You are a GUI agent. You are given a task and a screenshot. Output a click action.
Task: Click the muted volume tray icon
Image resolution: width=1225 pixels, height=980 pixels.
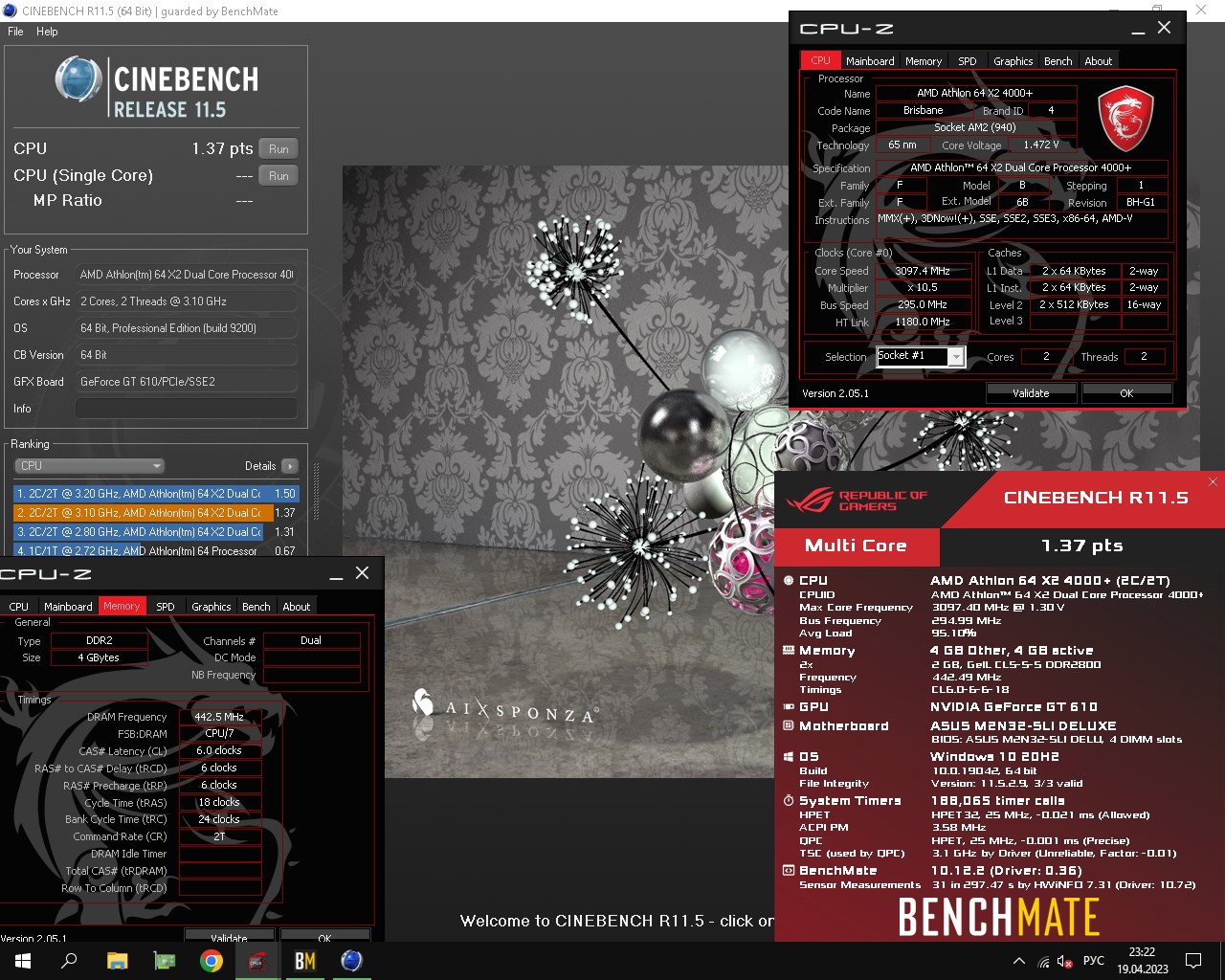(x=1064, y=961)
